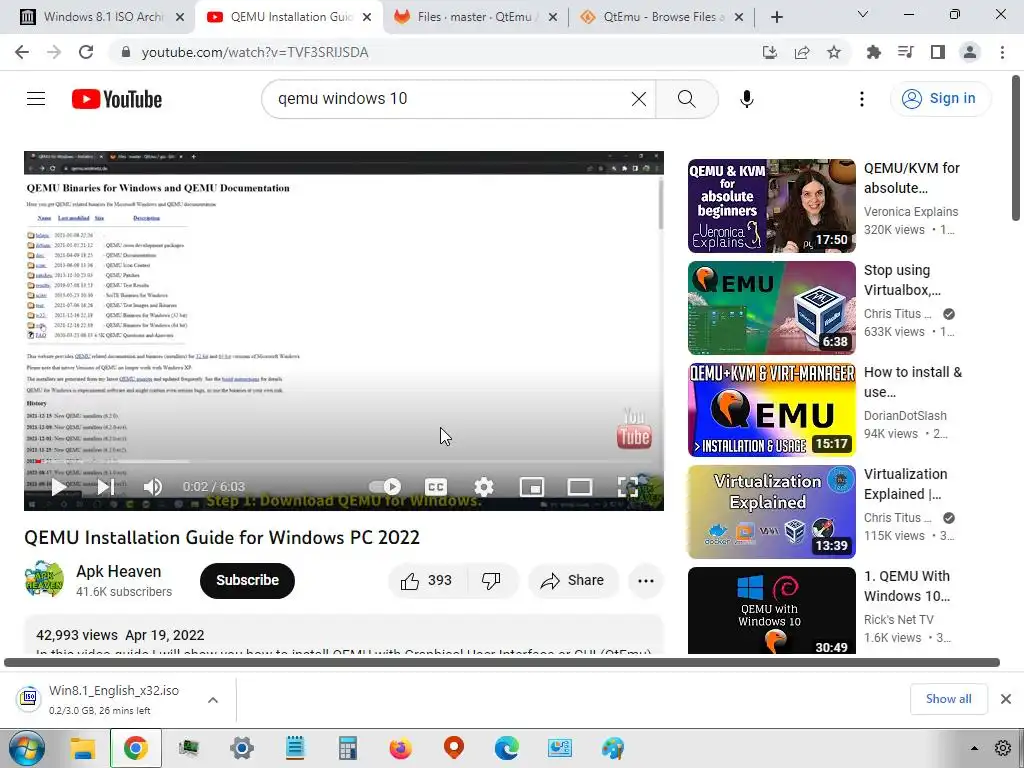Open Apk Heaven channel name link
The image size is (1024, 768).
tap(119, 571)
